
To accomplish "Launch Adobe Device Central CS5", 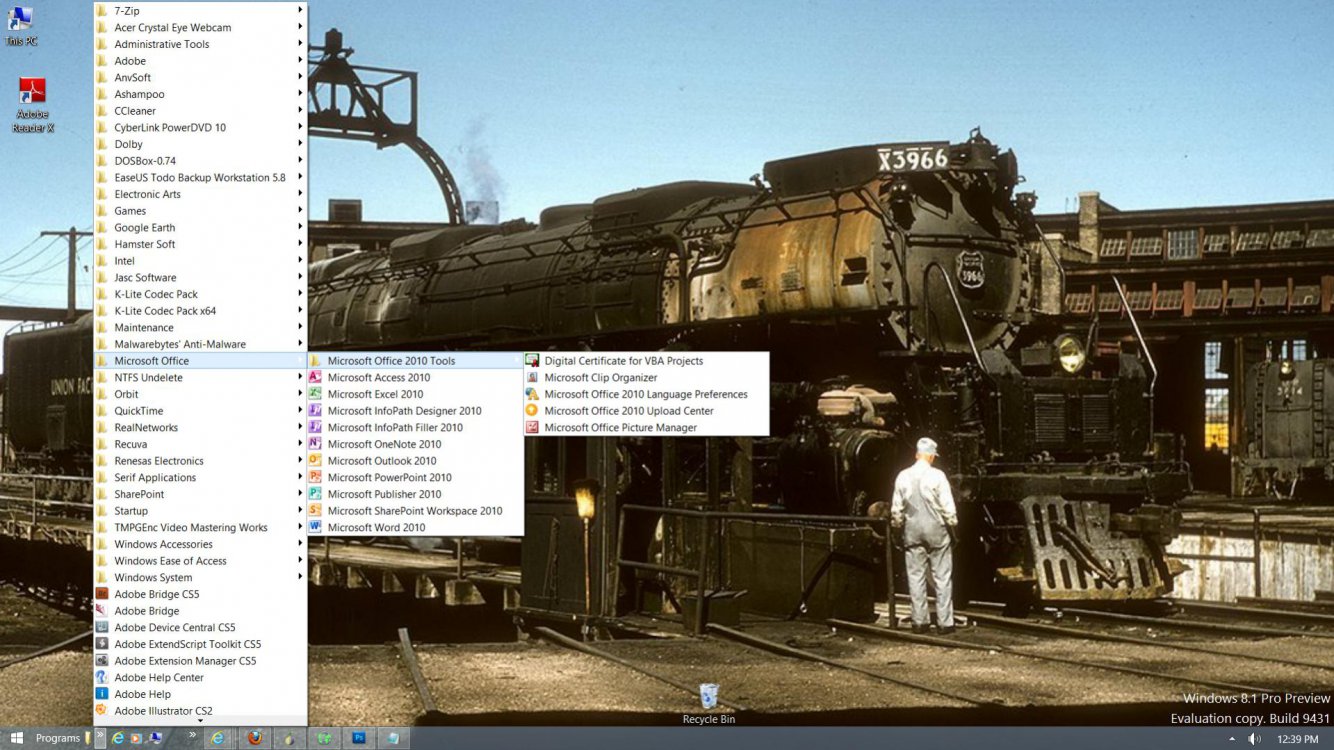I will click(x=200, y=627).
